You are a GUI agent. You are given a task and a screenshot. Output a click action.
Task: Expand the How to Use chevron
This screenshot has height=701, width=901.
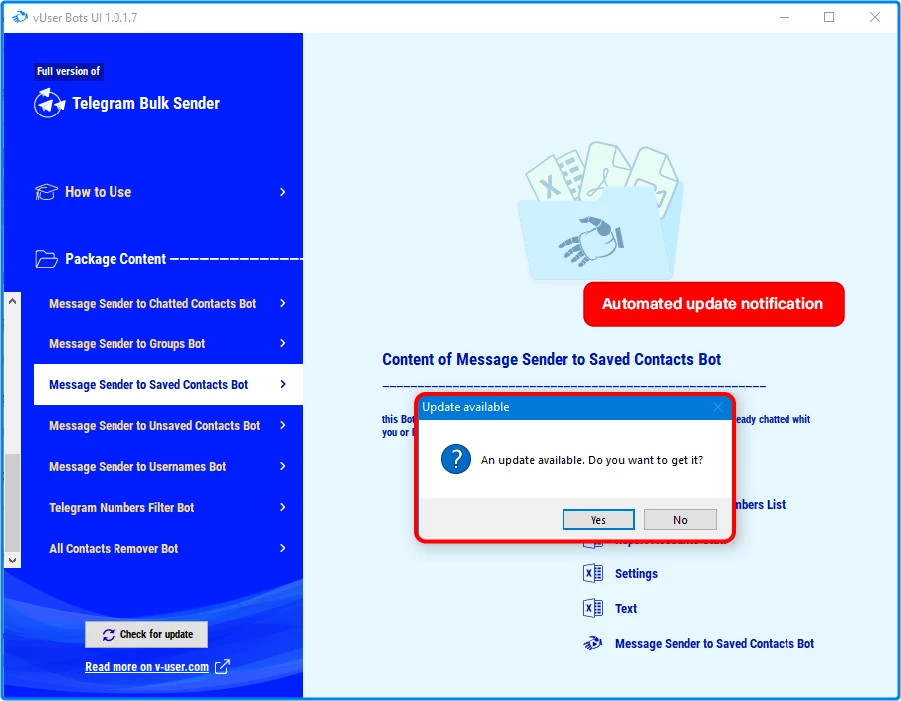pyautogui.click(x=283, y=192)
